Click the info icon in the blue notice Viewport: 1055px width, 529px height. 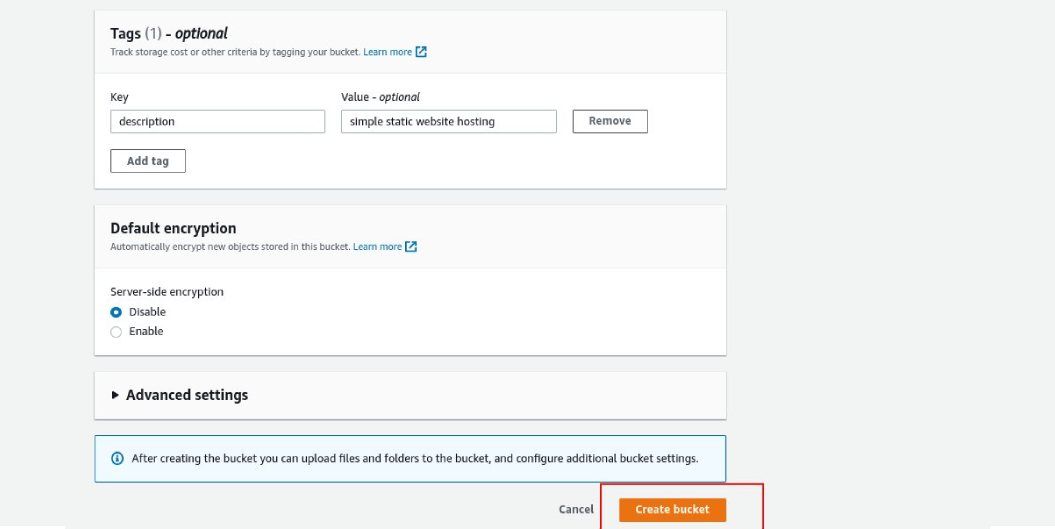[117, 459]
